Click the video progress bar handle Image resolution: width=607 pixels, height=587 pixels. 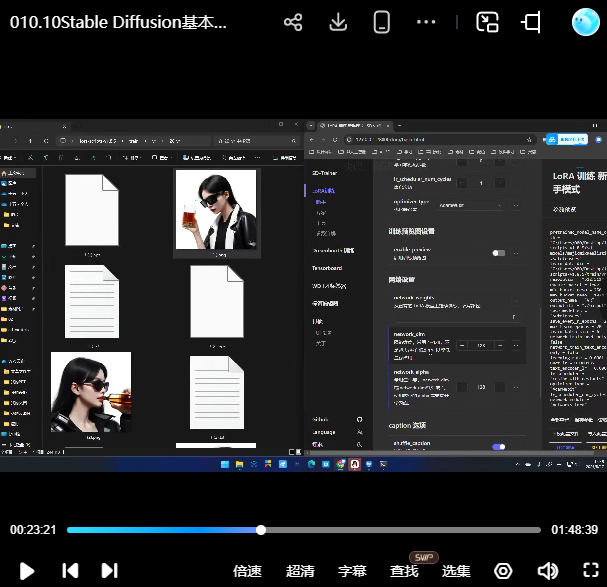pyautogui.click(x=261, y=530)
